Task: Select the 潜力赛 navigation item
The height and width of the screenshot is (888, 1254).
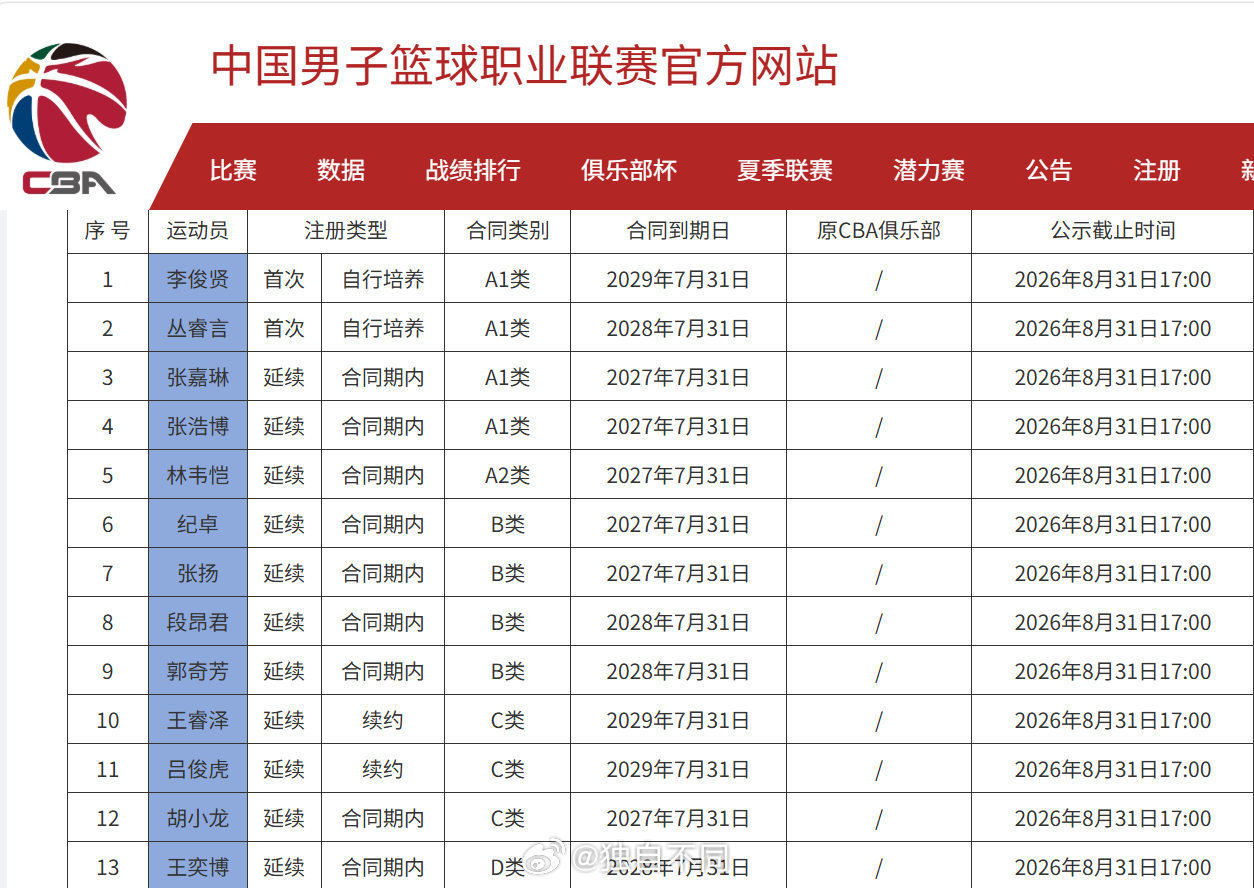Action: click(929, 171)
